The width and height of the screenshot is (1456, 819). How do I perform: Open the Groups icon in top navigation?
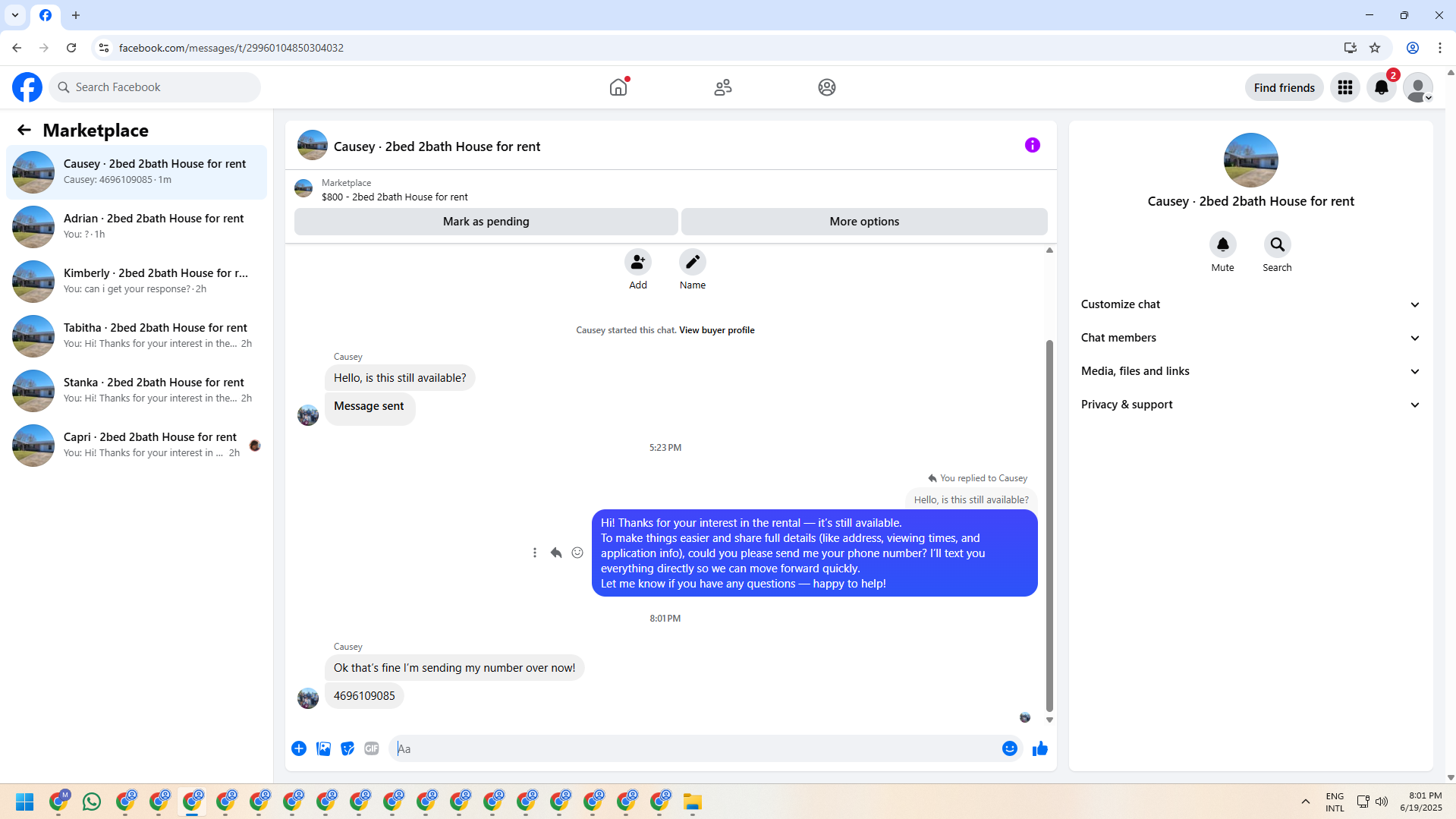point(827,87)
